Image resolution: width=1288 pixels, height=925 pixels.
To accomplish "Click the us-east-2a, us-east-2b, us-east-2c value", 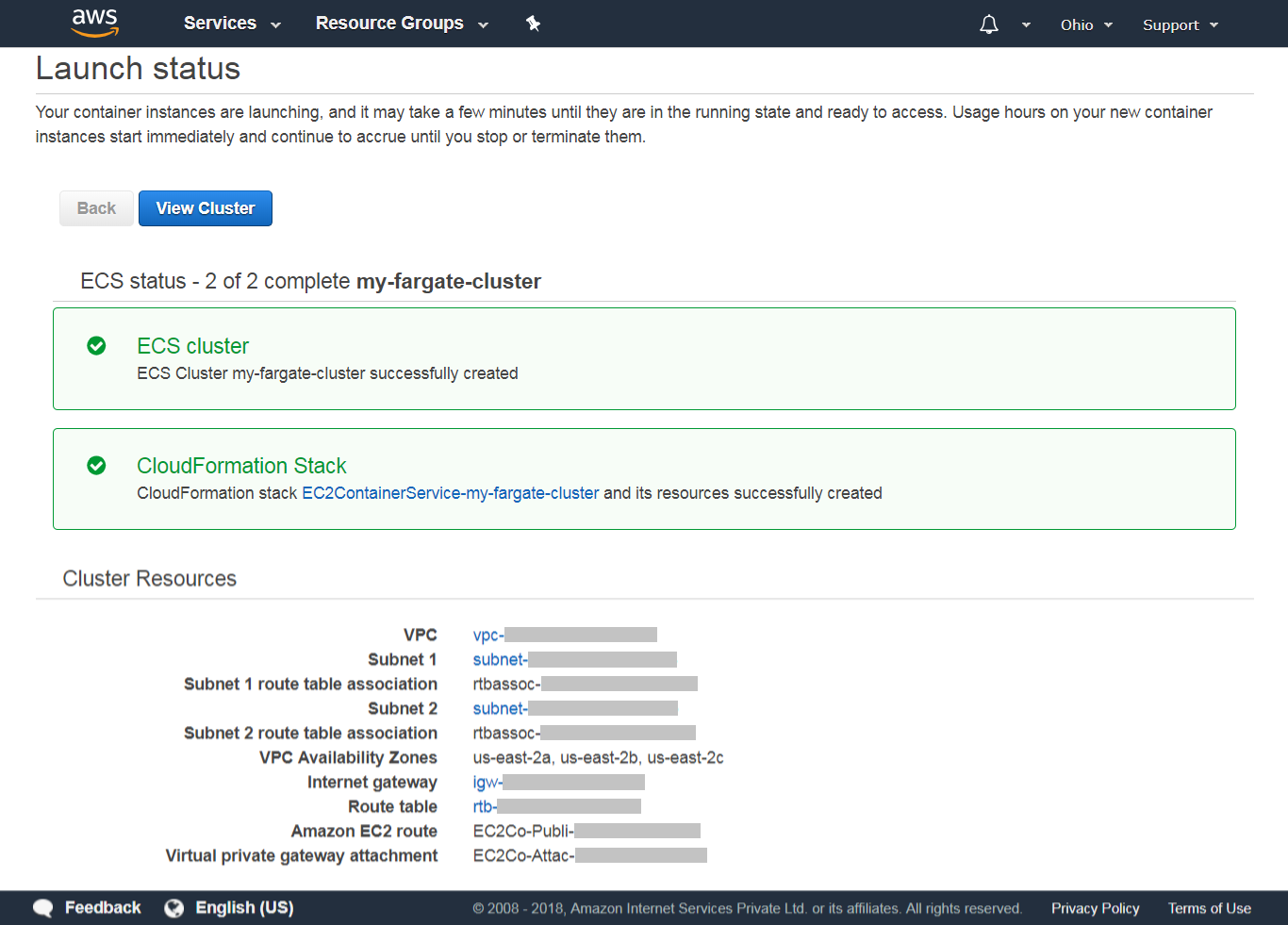I will [599, 758].
